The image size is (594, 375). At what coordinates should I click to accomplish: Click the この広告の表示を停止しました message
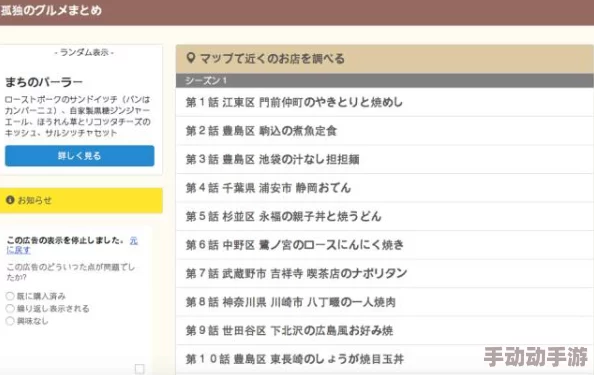point(65,240)
